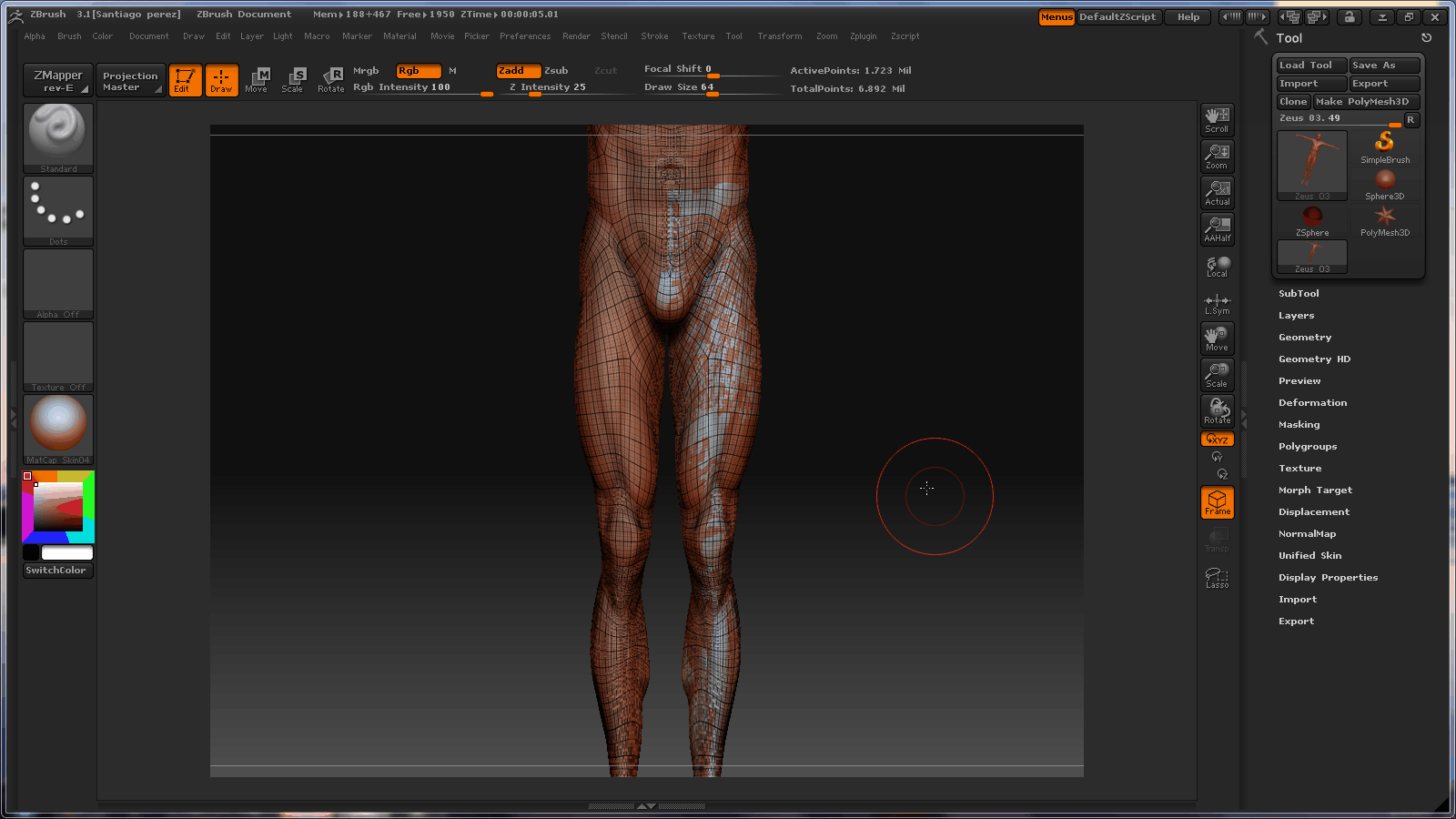Toggle the Frame wireframe display button
Viewport: 1456px width, 819px height.
coord(1217,502)
